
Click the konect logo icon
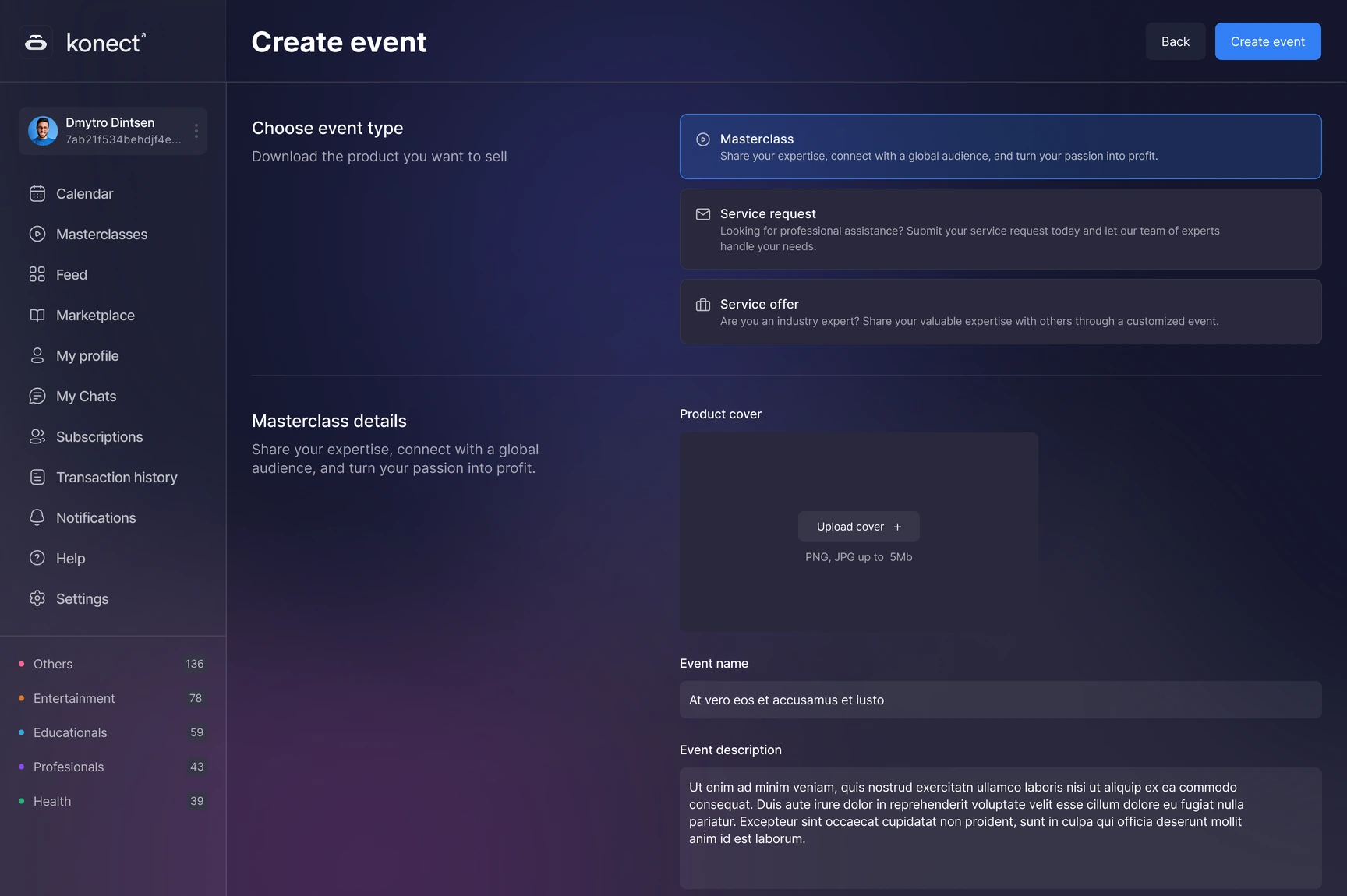[36, 42]
